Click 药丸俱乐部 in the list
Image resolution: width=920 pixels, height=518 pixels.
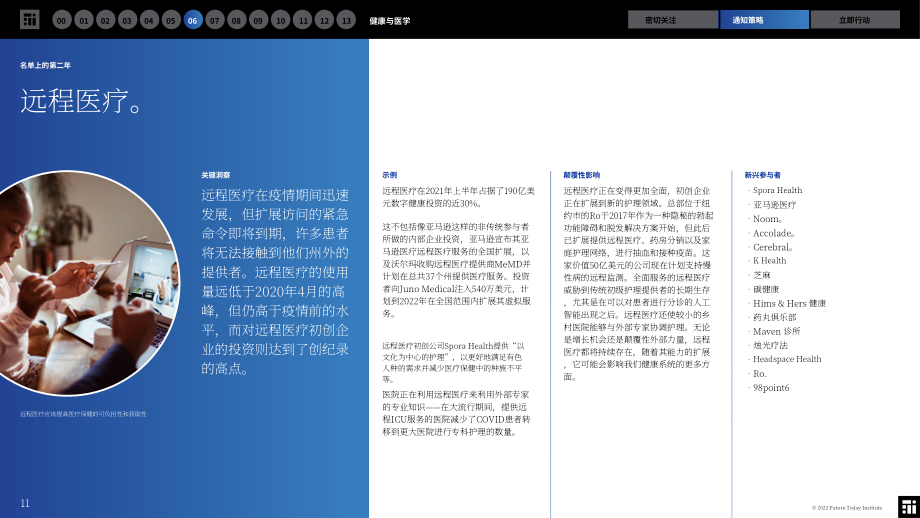click(x=774, y=317)
